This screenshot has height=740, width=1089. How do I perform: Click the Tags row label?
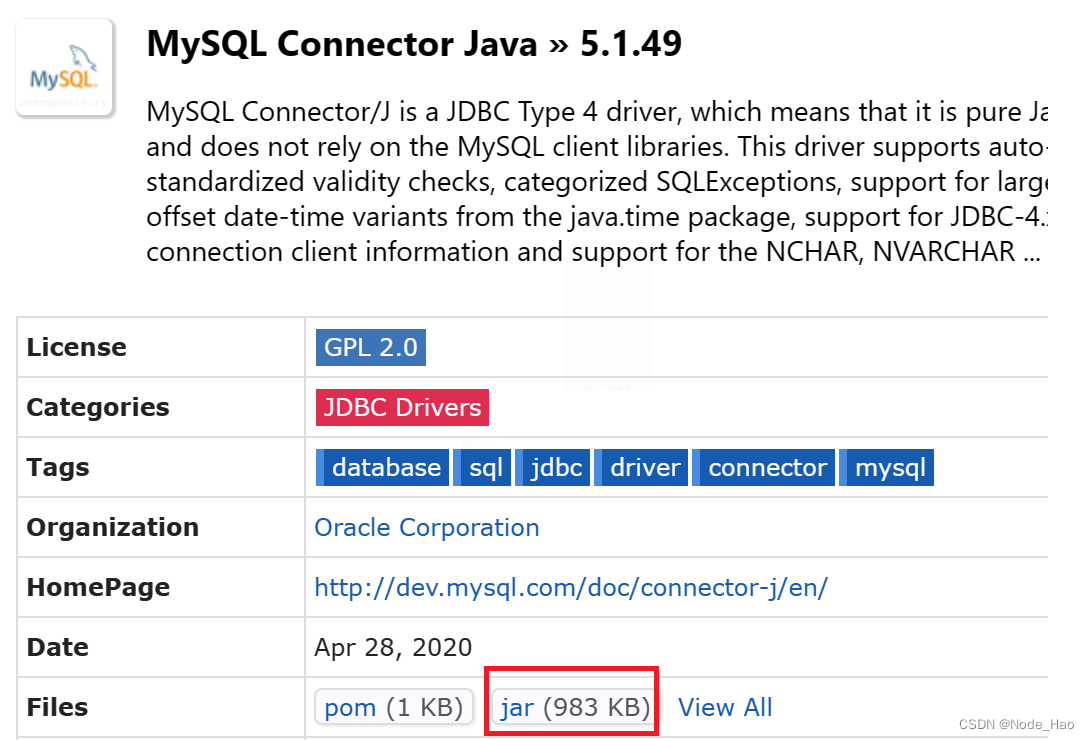tap(58, 468)
